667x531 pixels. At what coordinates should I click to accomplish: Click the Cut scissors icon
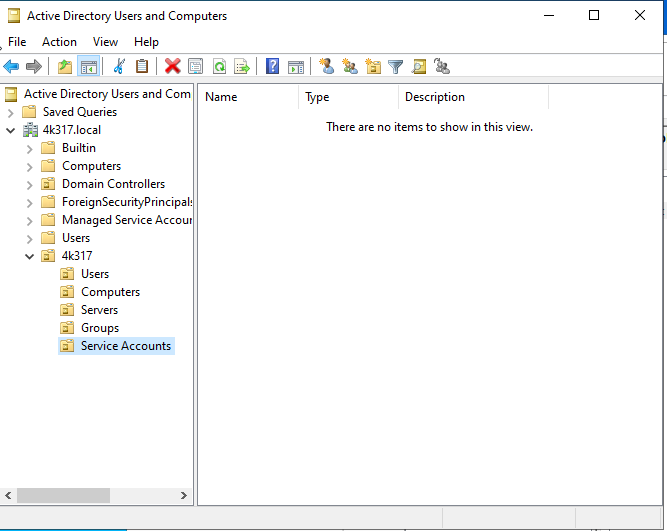pyautogui.click(x=119, y=67)
